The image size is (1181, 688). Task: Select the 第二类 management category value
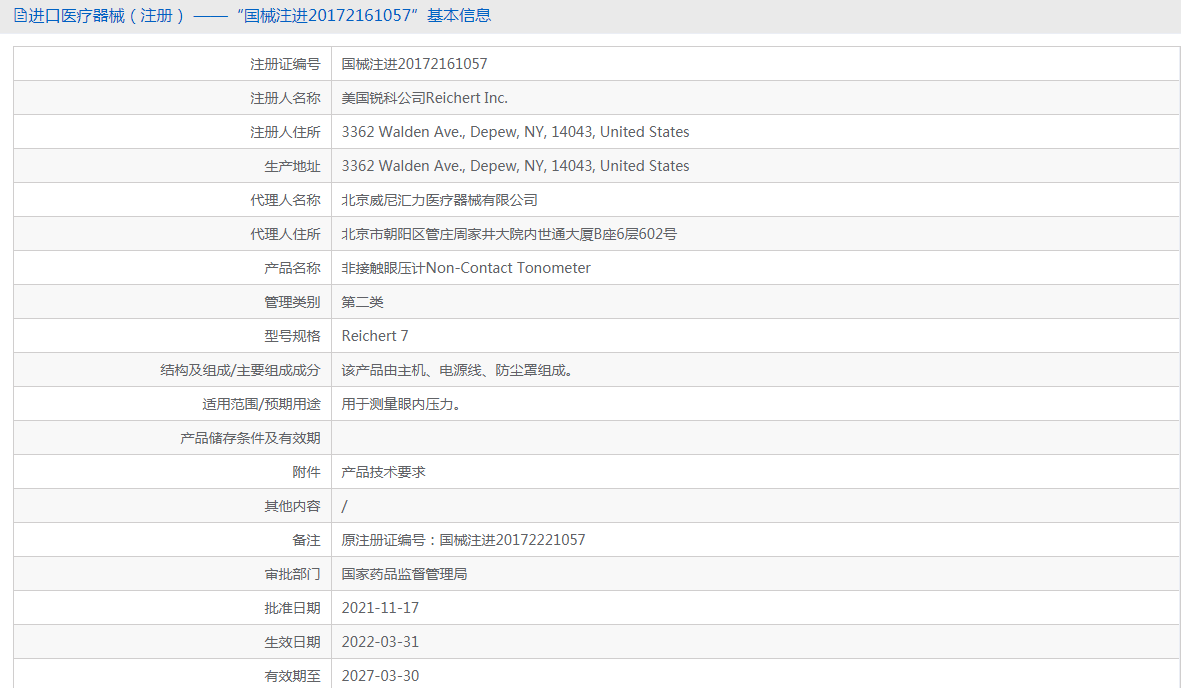(x=362, y=302)
